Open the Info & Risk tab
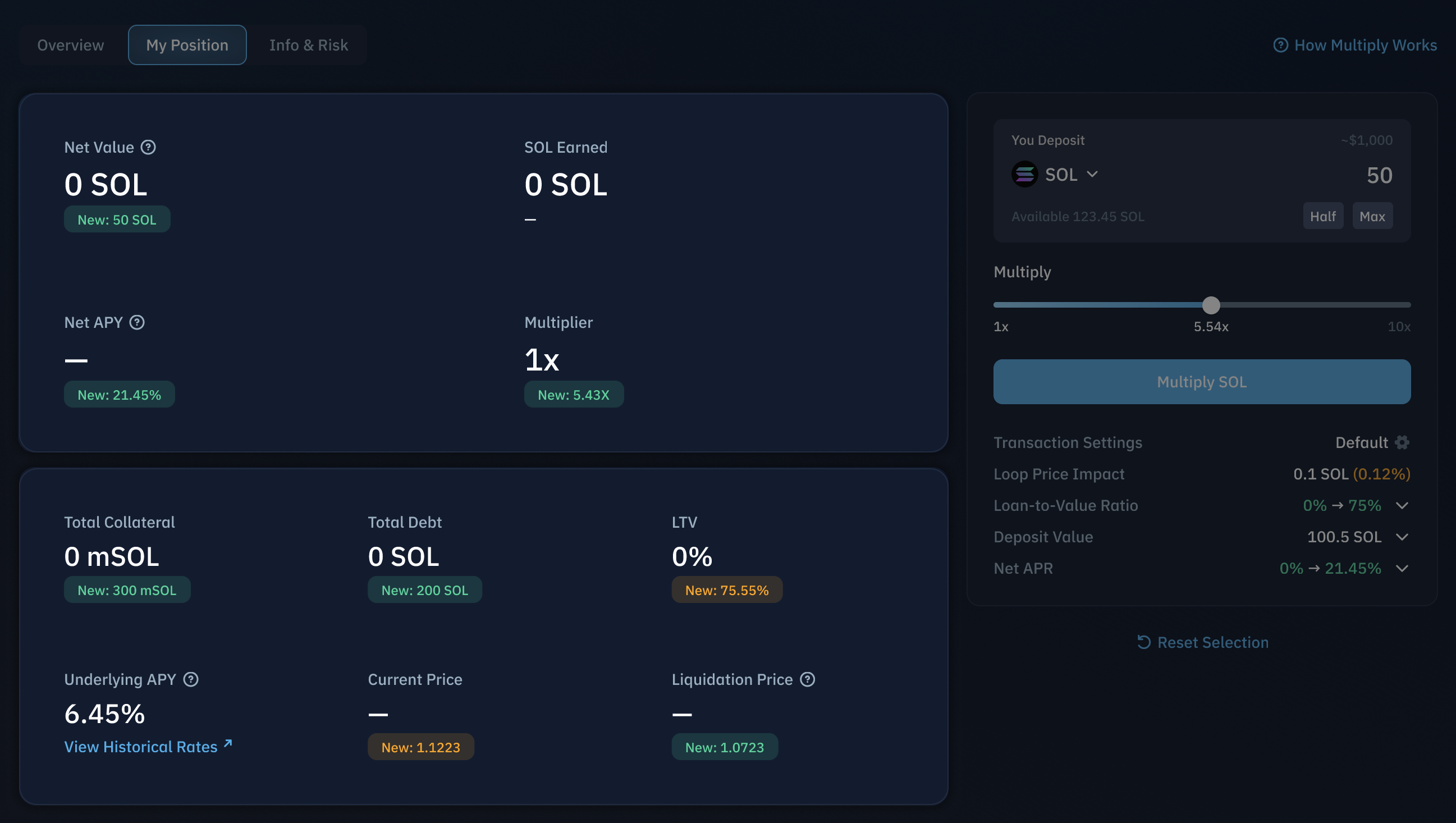The image size is (1456, 823). click(x=309, y=45)
